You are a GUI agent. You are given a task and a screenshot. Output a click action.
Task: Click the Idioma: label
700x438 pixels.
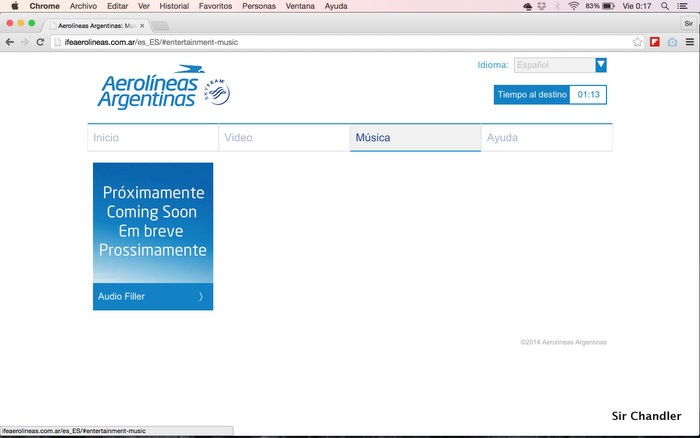tap(493, 65)
